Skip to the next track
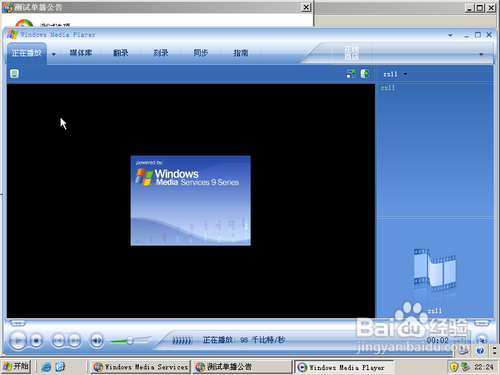The height and width of the screenshot is (375, 500). click(75, 341)
